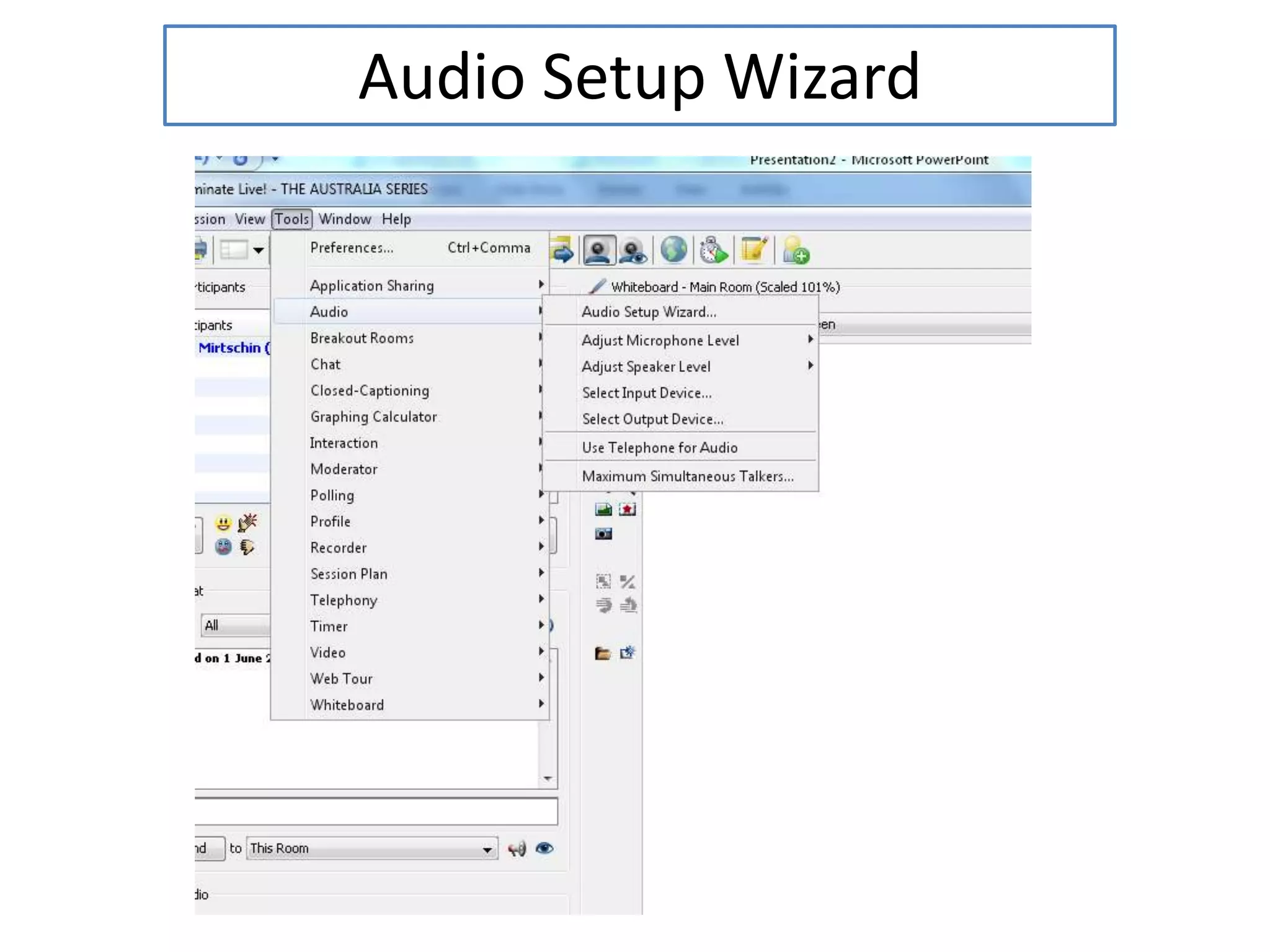Select Video menu entry
The image size is (1270, 952).
411,652
